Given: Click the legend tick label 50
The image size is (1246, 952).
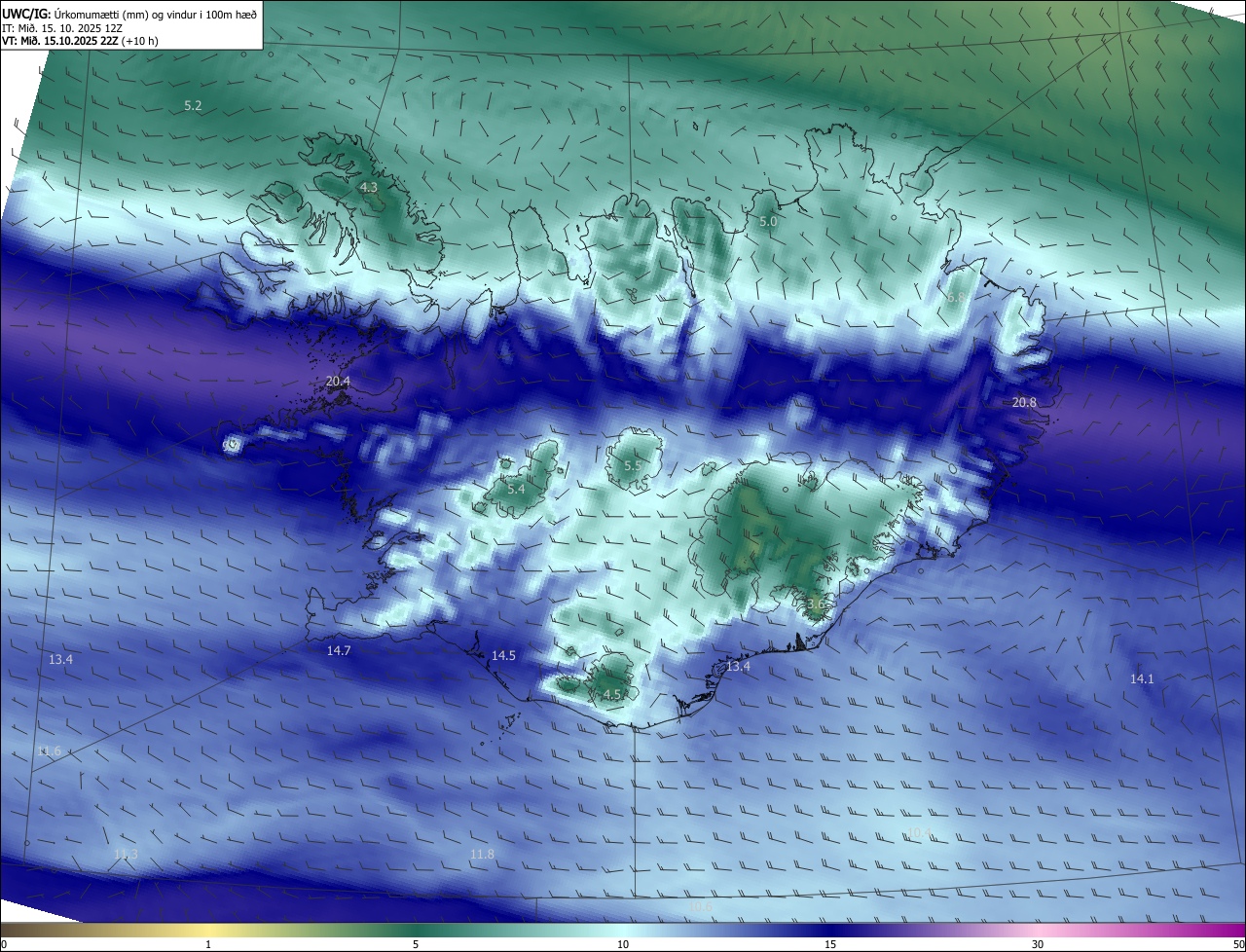Looking at the screenshot, I should click(1238, 944).
